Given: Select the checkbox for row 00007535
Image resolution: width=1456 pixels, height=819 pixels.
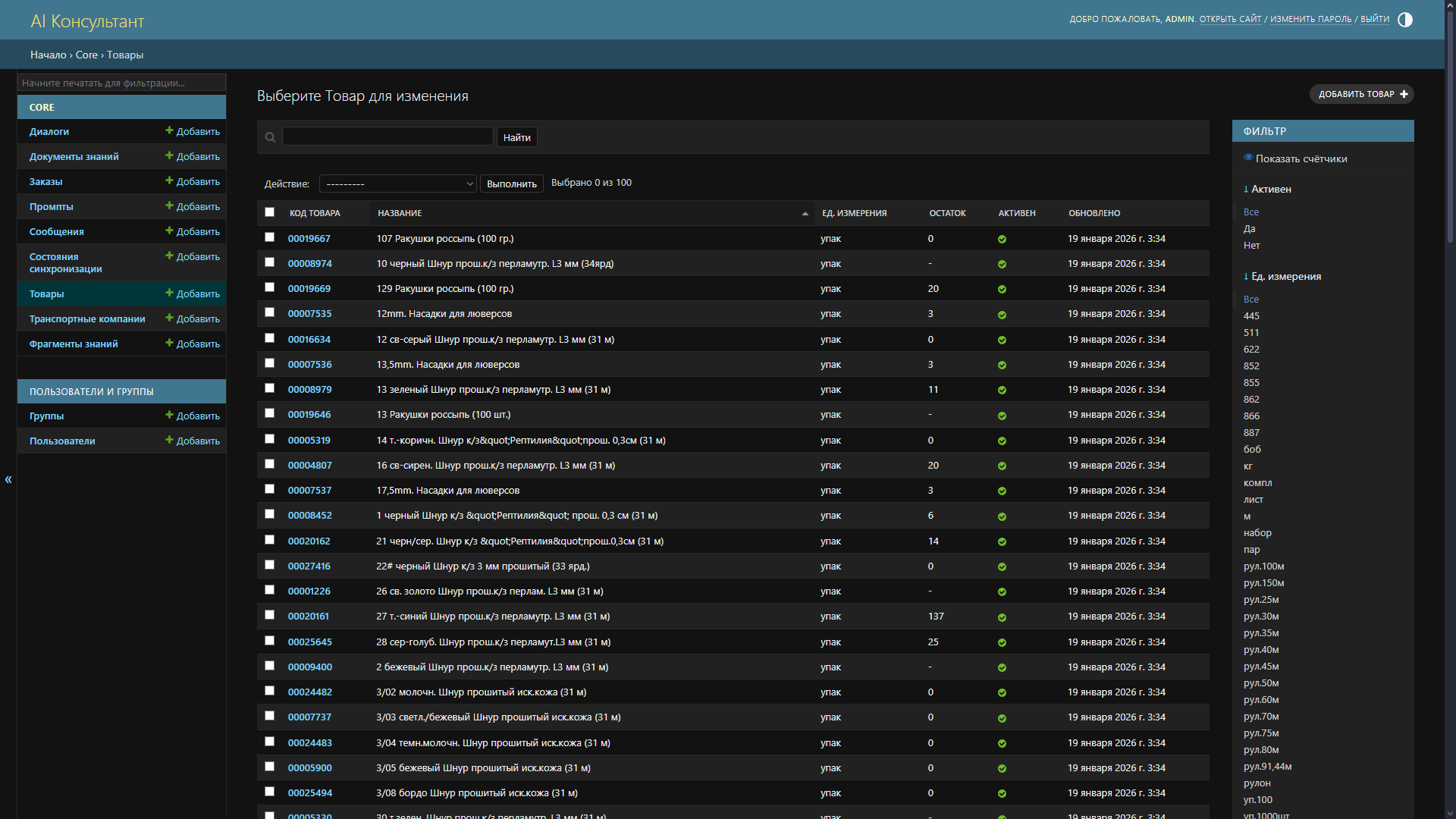Looking at the screenshot, I should pos(269,312).
